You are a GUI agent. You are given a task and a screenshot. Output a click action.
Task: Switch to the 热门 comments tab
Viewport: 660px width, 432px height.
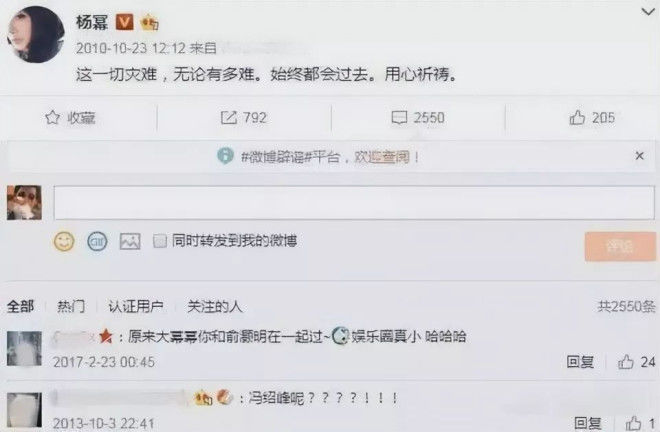click(71, 306)
